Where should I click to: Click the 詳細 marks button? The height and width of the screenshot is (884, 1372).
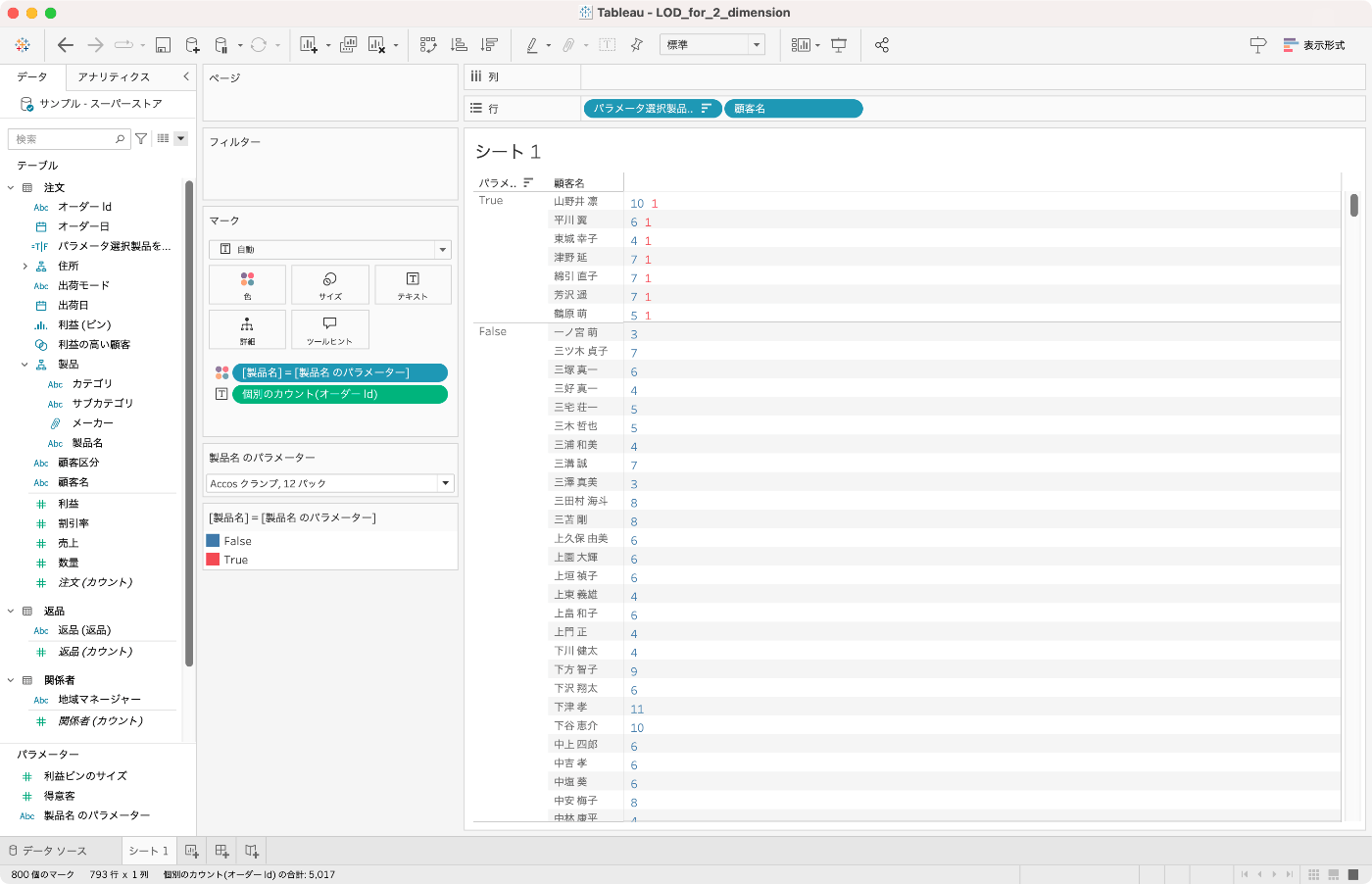247,329
